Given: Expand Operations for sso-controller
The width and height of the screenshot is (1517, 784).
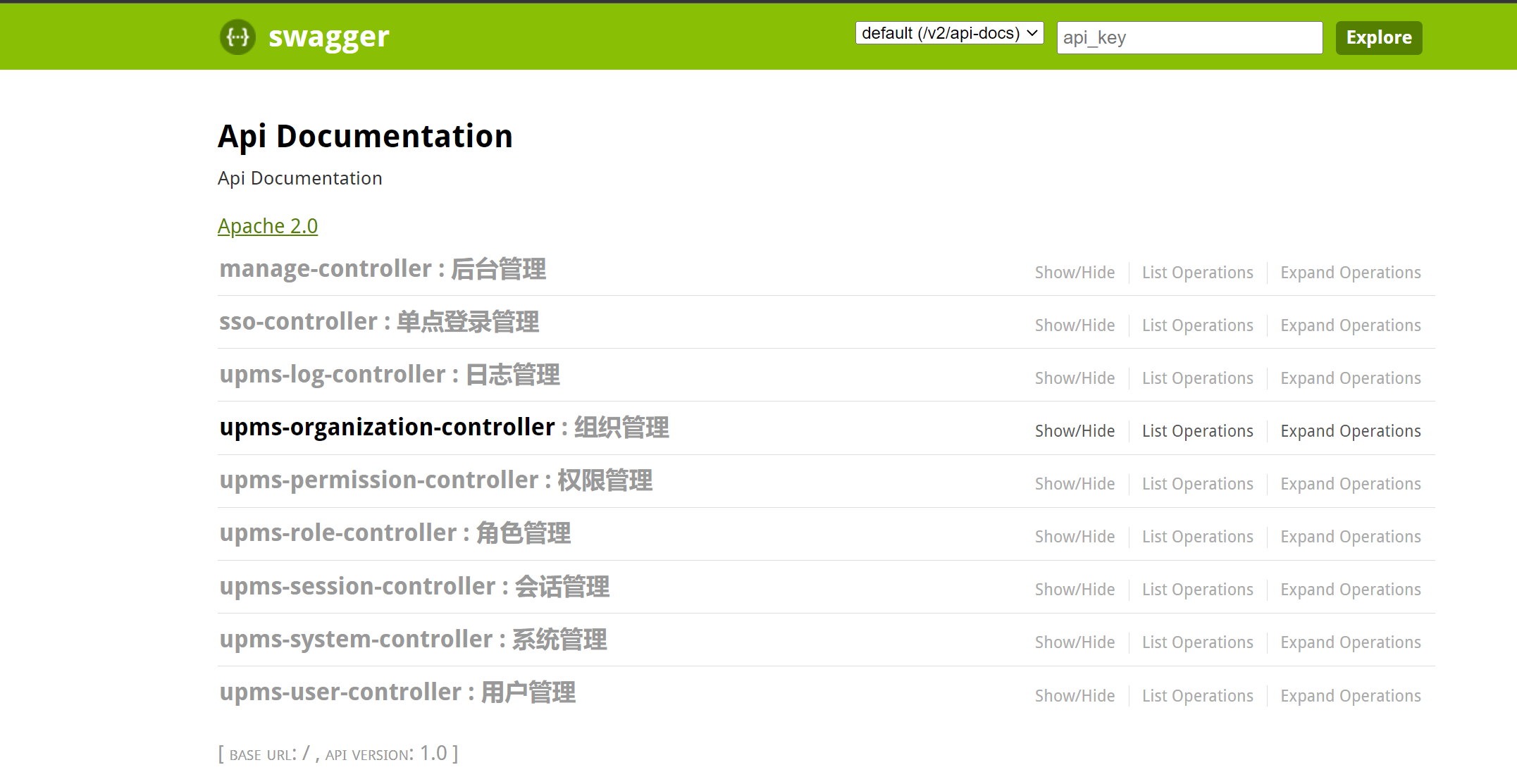Looking at the screenshot, I should [1350, 325].
